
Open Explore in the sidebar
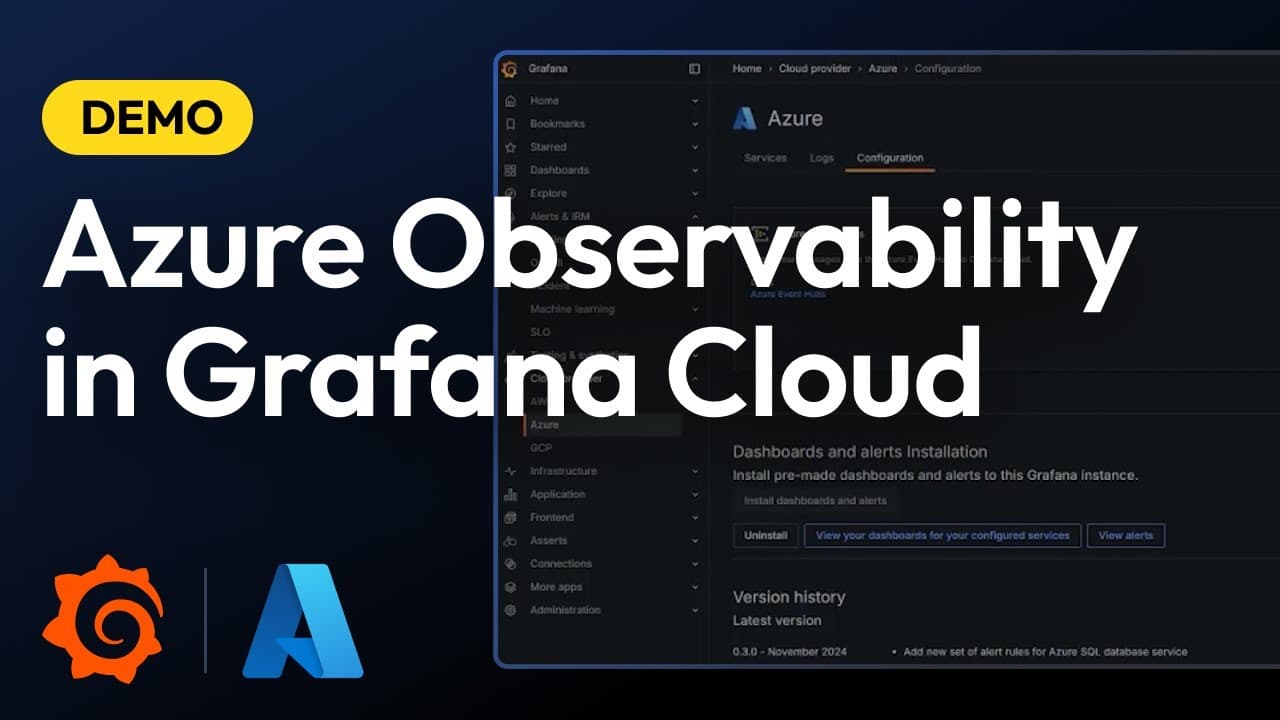click(x=548, y=193)
